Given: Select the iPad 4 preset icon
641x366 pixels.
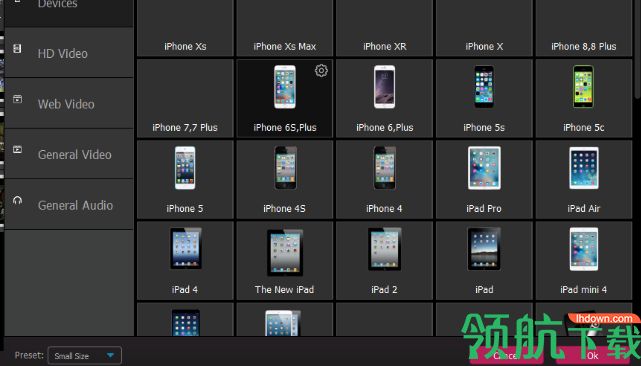Looking at the screenshot, I should [186, 248].
